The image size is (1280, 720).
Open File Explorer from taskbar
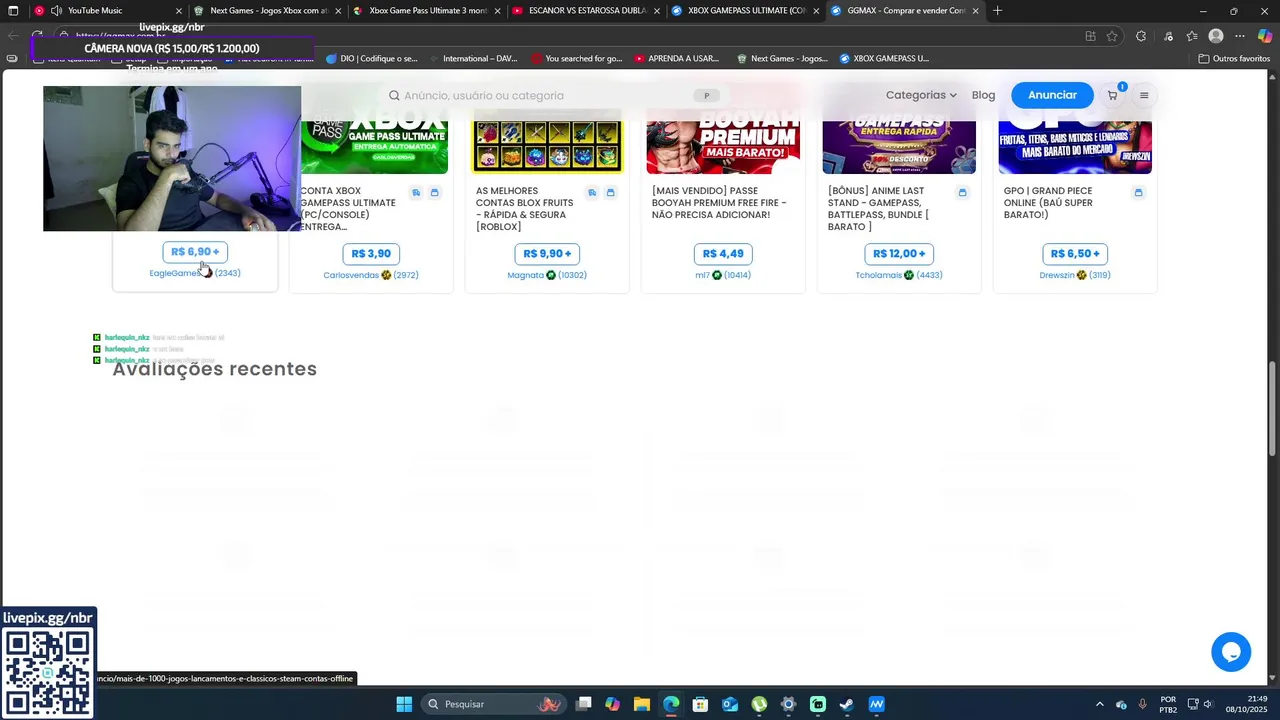(642, 704)
